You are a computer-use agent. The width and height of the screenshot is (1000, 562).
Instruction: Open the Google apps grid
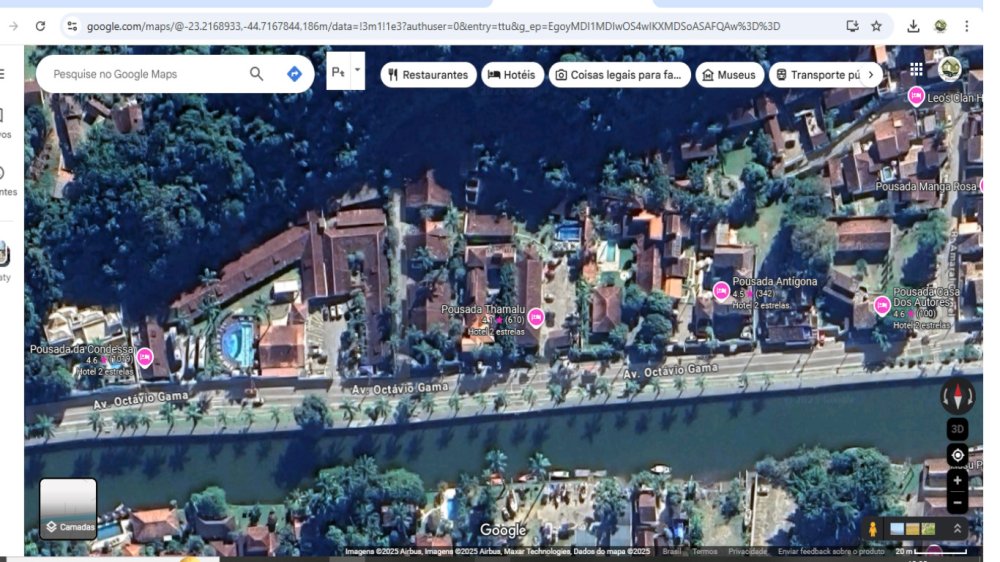[x=916, y=70]
